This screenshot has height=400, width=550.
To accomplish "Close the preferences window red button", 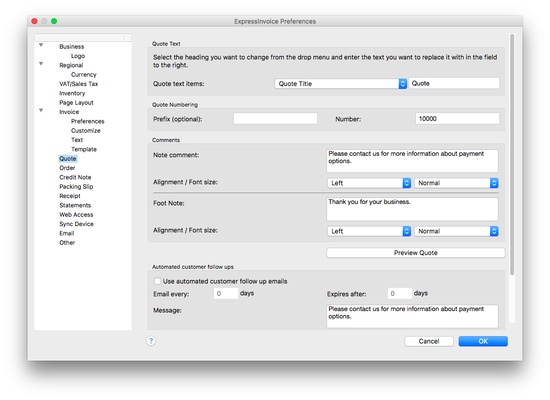I will click(34, 21).
